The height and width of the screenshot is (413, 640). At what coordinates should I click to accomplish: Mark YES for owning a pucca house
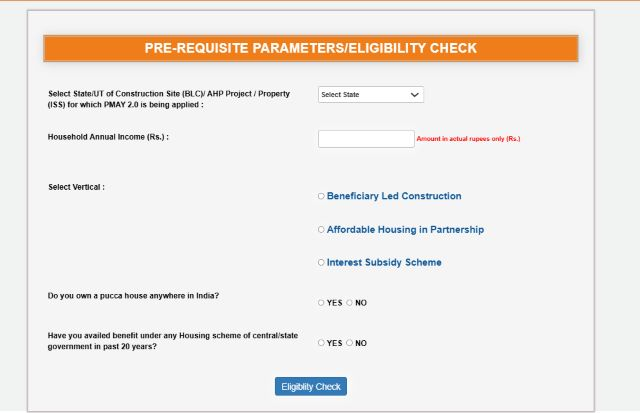[x=321, y=303]
